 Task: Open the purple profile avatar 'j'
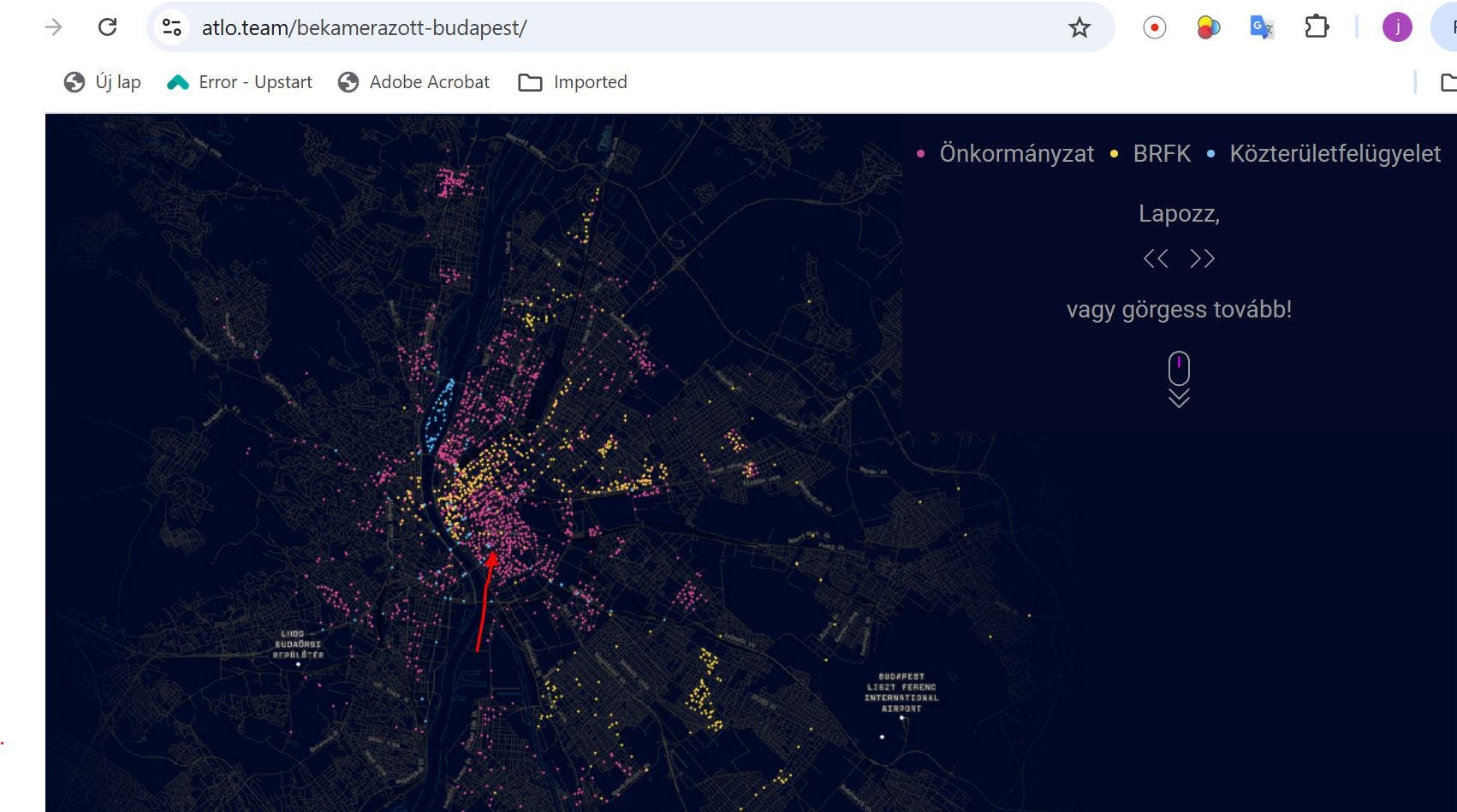click(x=1396, y=27)
